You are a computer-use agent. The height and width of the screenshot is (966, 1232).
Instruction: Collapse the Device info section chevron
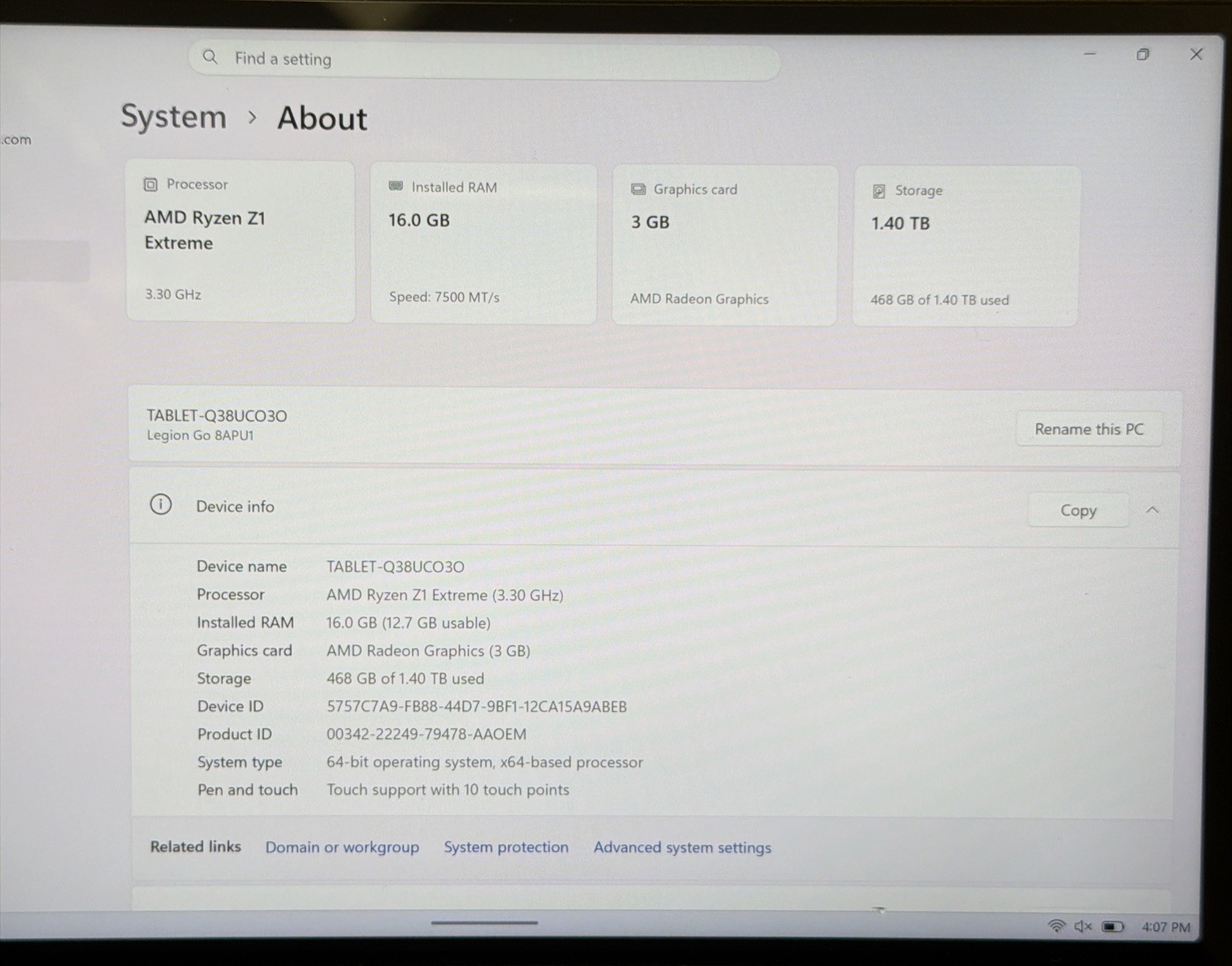point(1152,510)
